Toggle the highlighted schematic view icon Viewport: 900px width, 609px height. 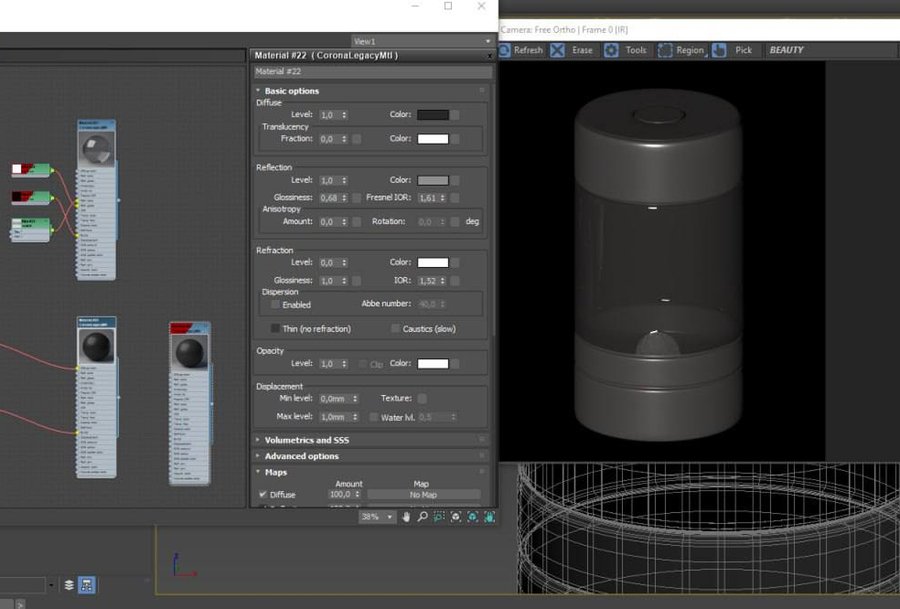coord(87,585)
